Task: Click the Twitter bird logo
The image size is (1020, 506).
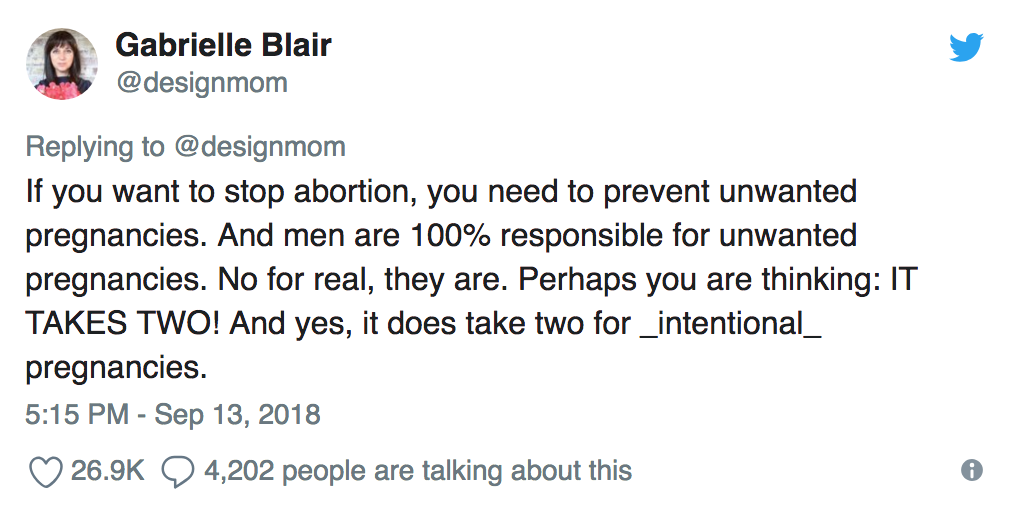Action: click(966, 47)
